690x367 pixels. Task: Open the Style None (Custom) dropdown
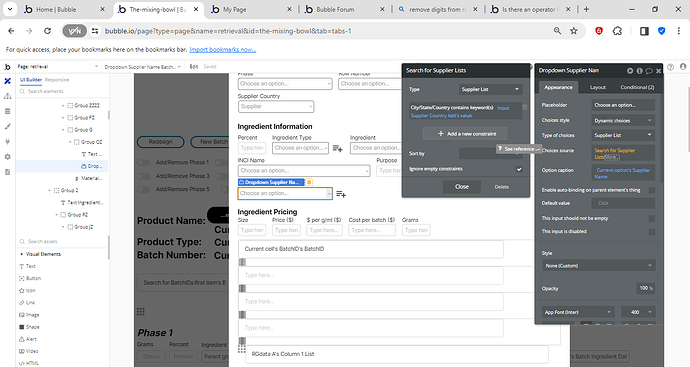[x=598, y=266]
